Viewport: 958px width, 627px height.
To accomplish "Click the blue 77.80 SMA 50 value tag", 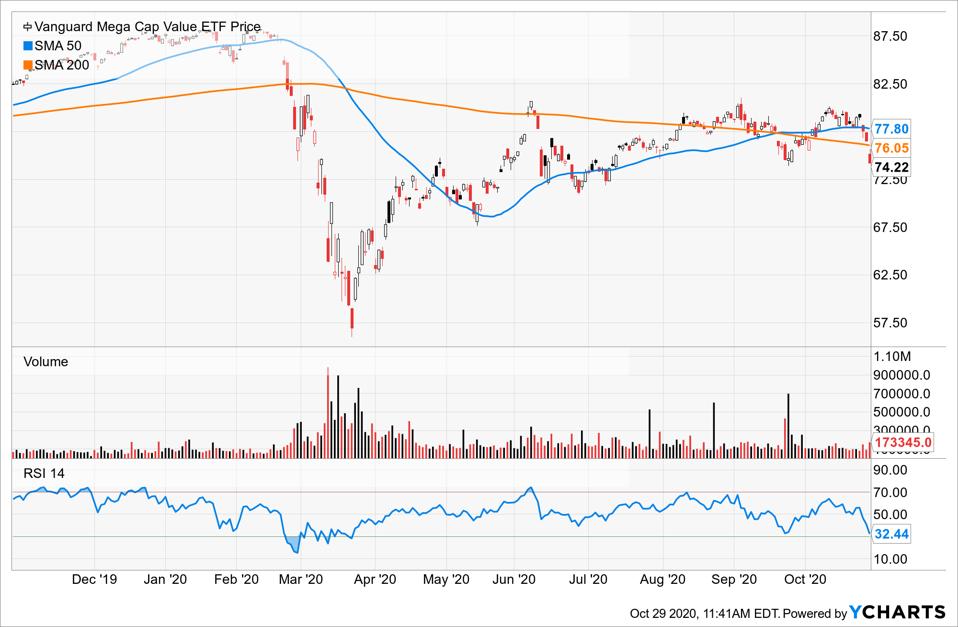I will click(x=891, y=129).
